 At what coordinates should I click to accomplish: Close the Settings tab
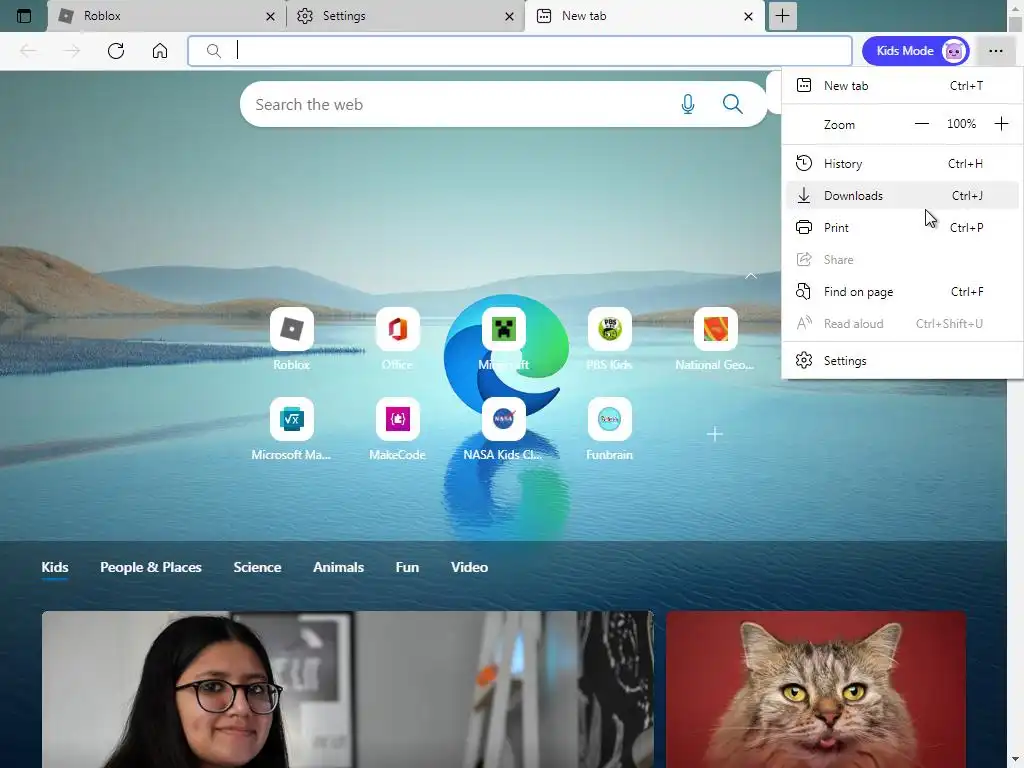(509, 16)
